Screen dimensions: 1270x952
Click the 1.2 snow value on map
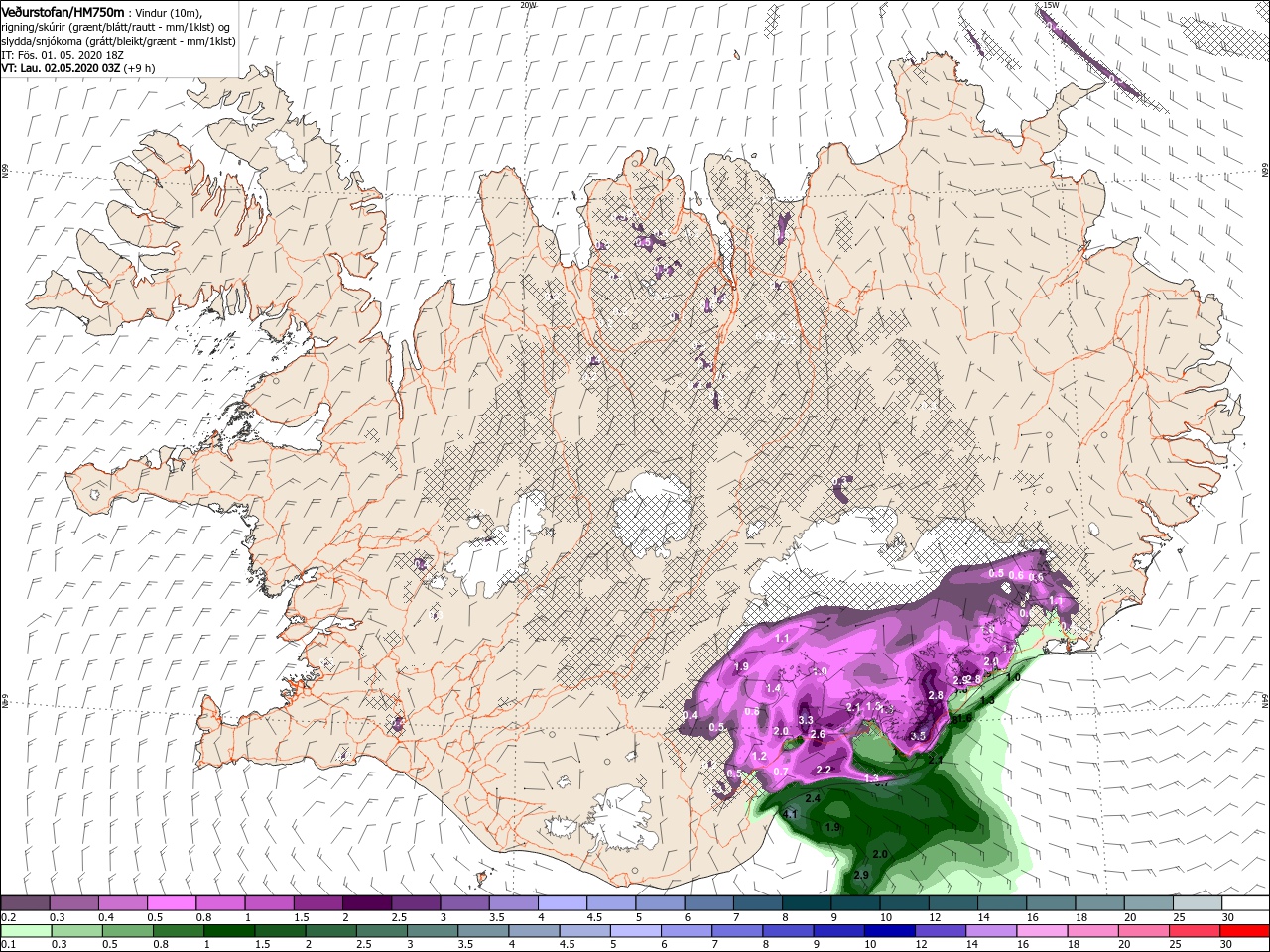point(760,756)
